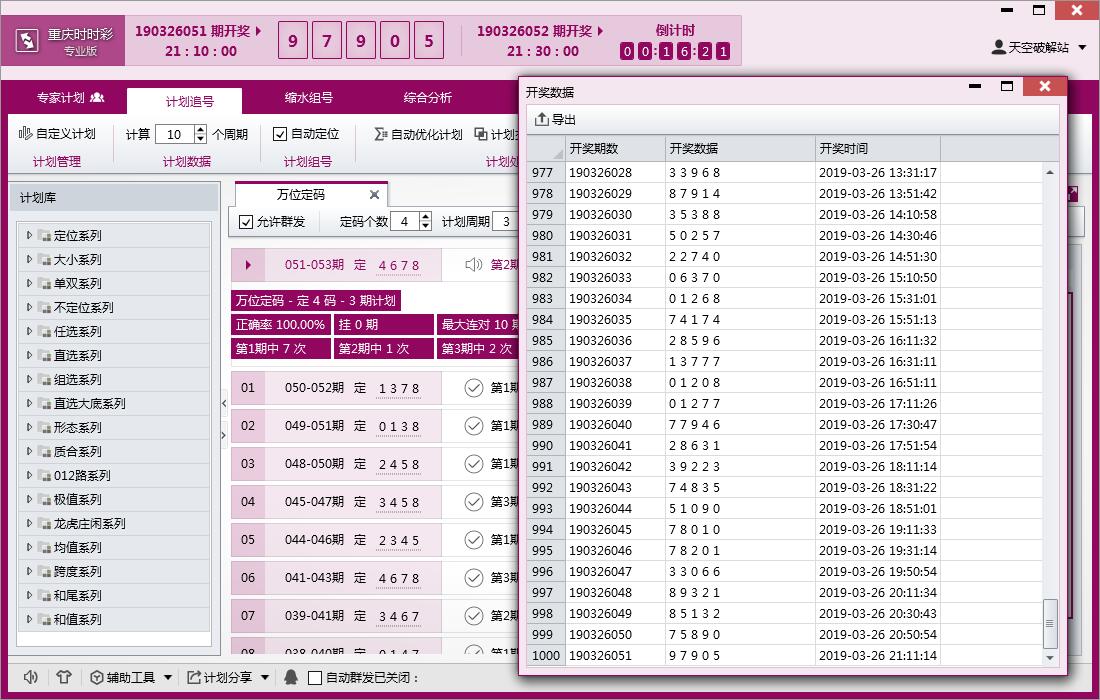
Task: Click the 计划周期 value field
Action: pos(507,222)
